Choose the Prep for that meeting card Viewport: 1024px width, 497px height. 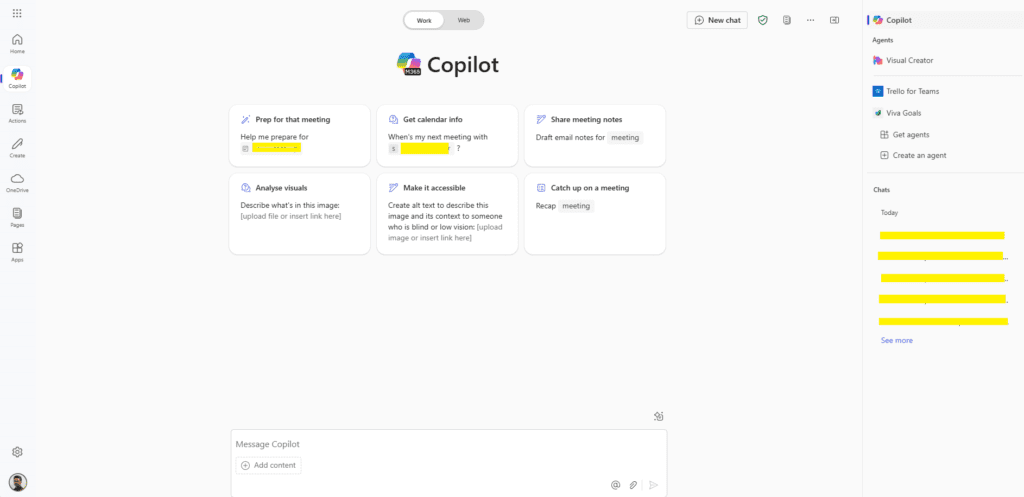[x=300, y=136]
